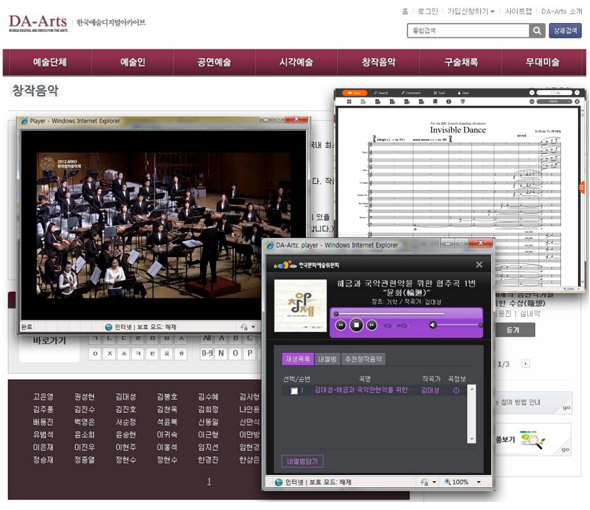The height and width of the screenshot is (510, 590).
Task: Skip to previous track in audio player
Action: [x=341, y=325]
